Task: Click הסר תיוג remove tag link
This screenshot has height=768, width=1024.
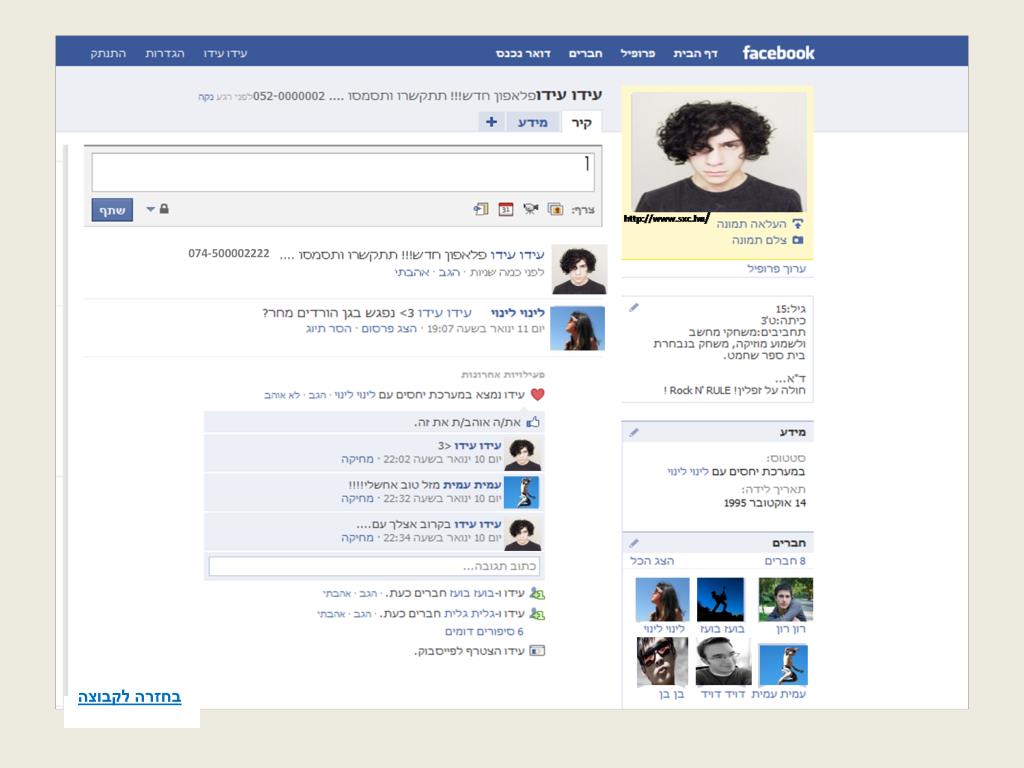Action: 328,328
